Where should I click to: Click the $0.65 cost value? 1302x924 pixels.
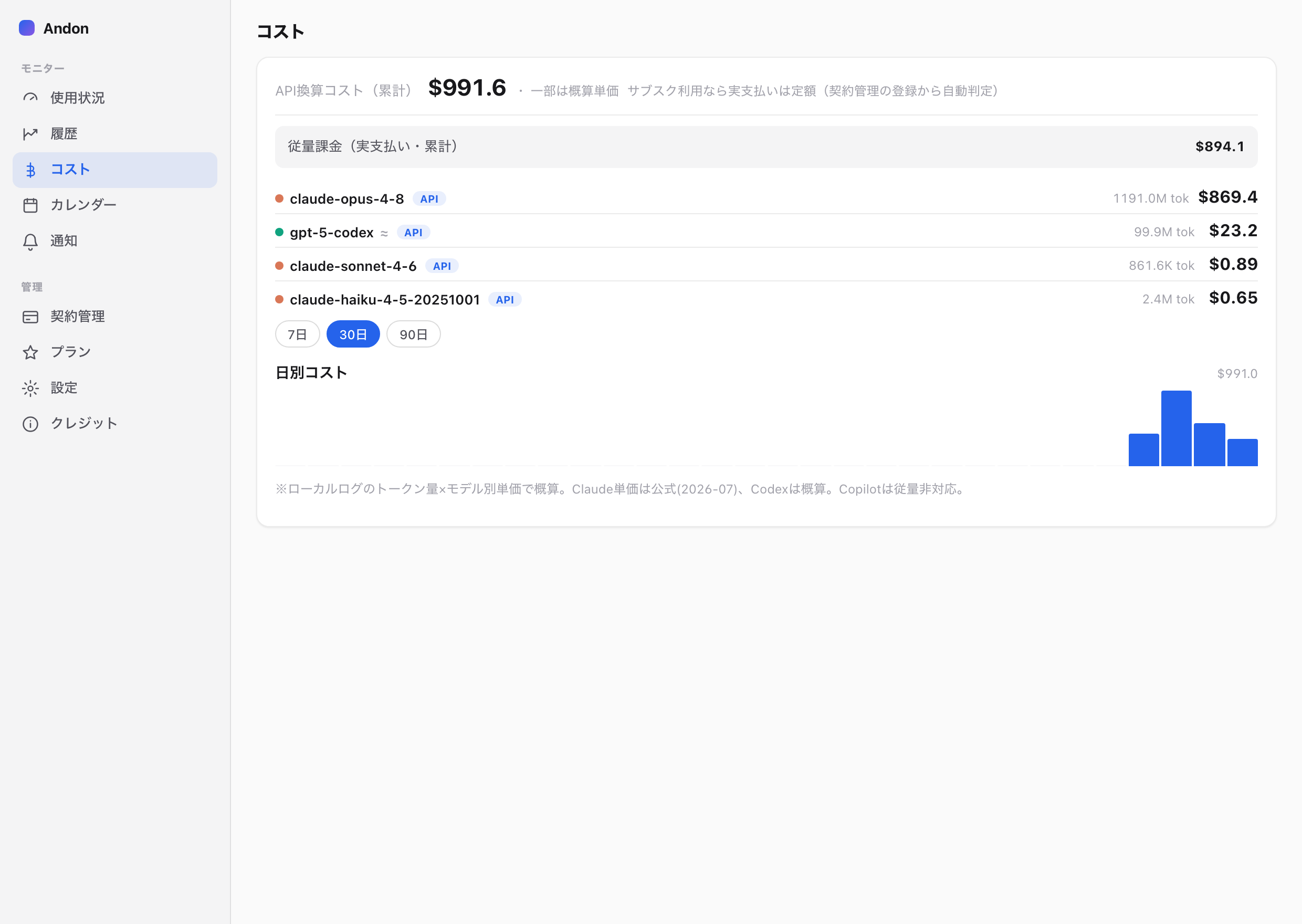pyautogui.click(x=1233, y=298)
